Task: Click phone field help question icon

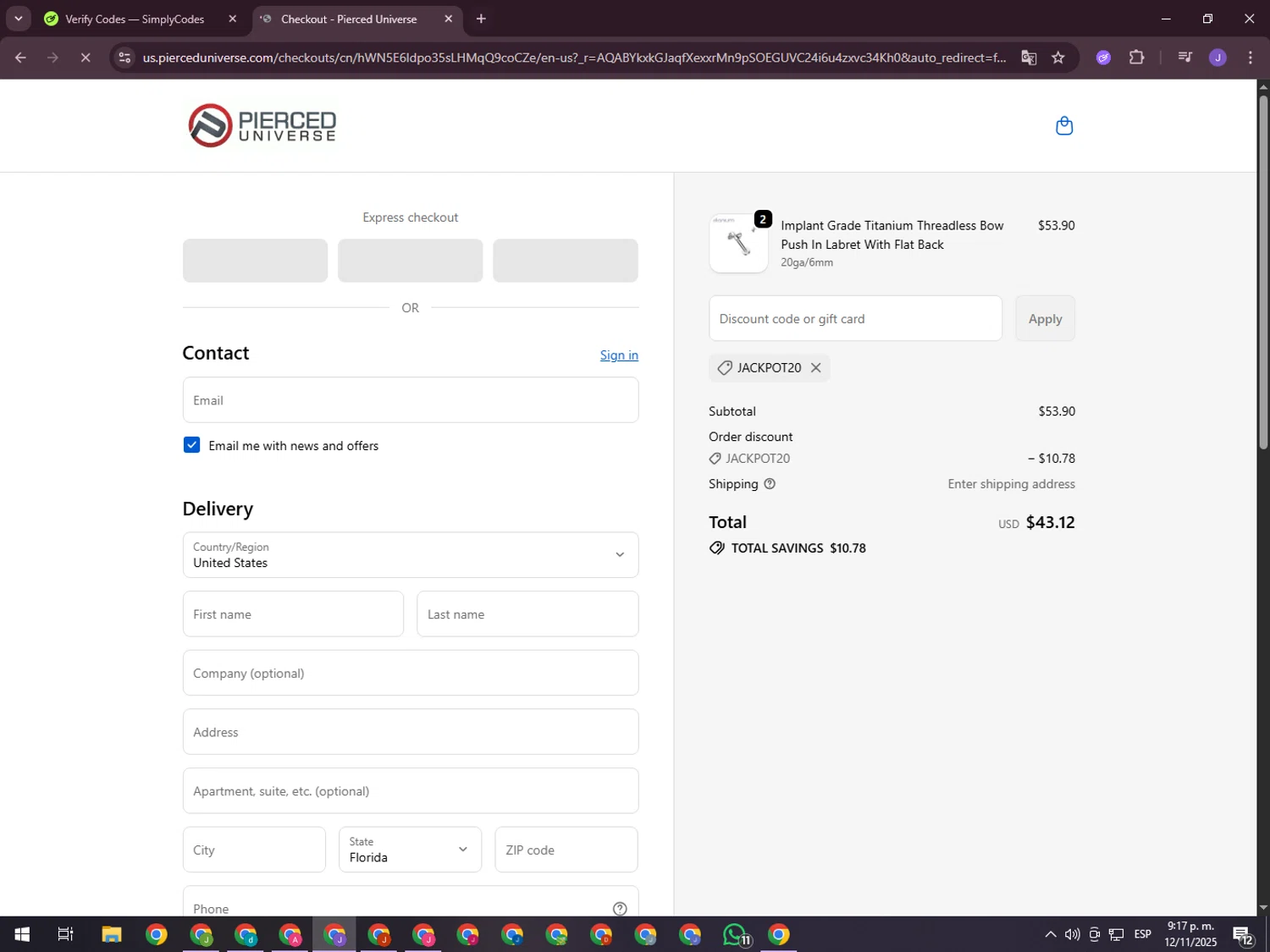Action: 620,908
